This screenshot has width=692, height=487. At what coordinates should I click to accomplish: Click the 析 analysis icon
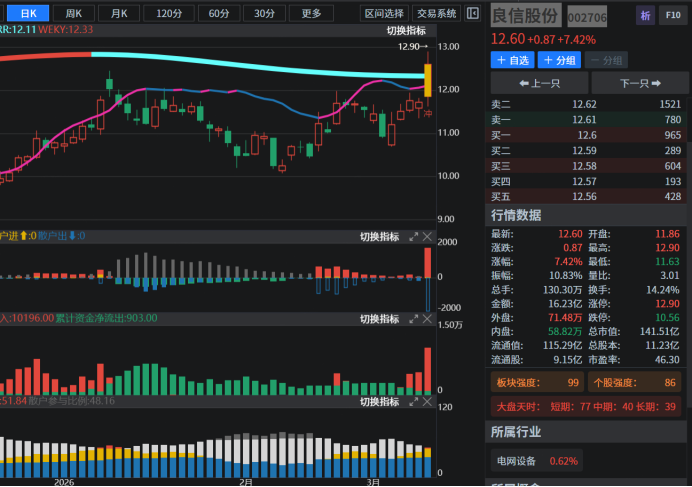pos(645,16)
